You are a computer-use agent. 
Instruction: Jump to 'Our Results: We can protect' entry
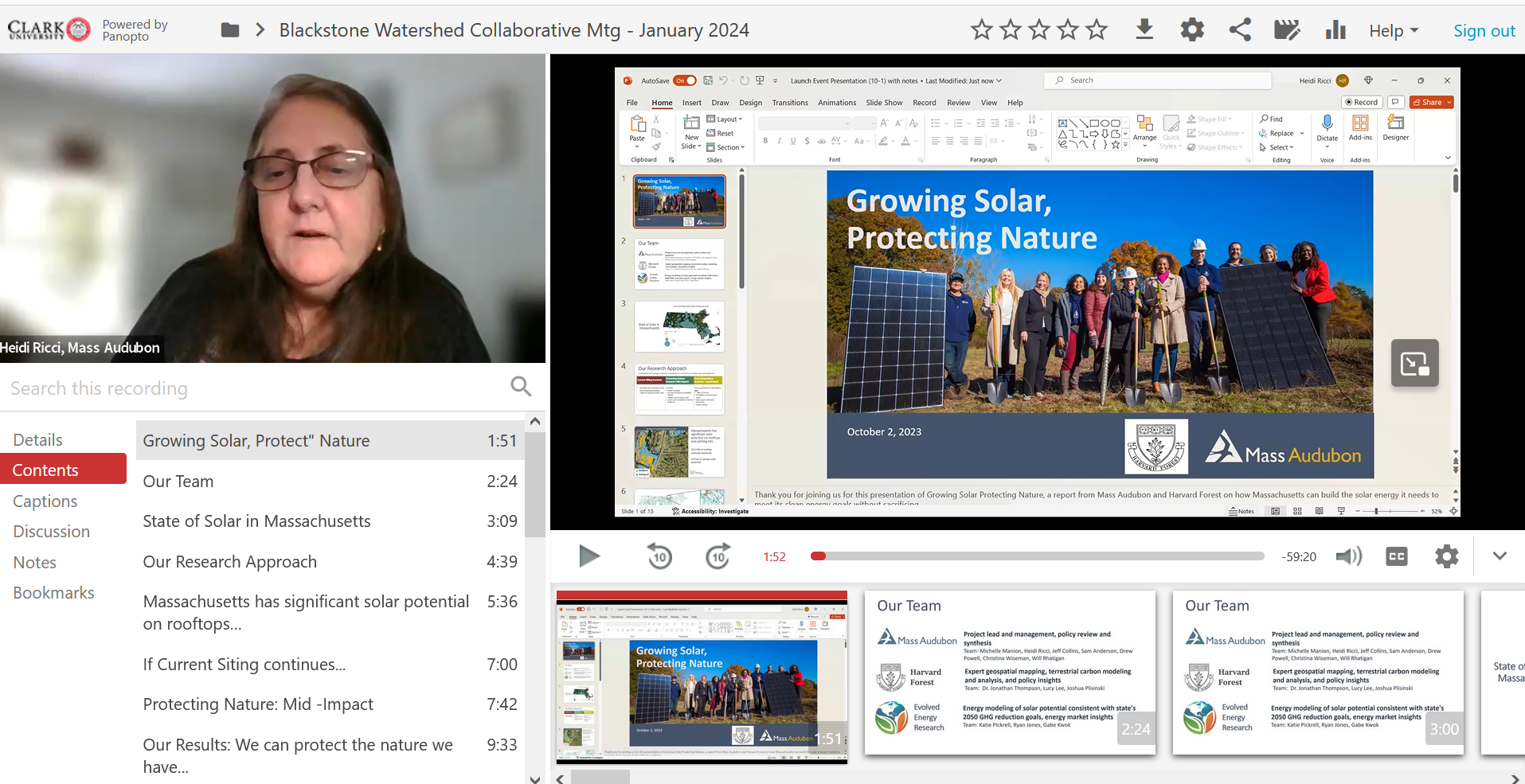click(330, 756)
